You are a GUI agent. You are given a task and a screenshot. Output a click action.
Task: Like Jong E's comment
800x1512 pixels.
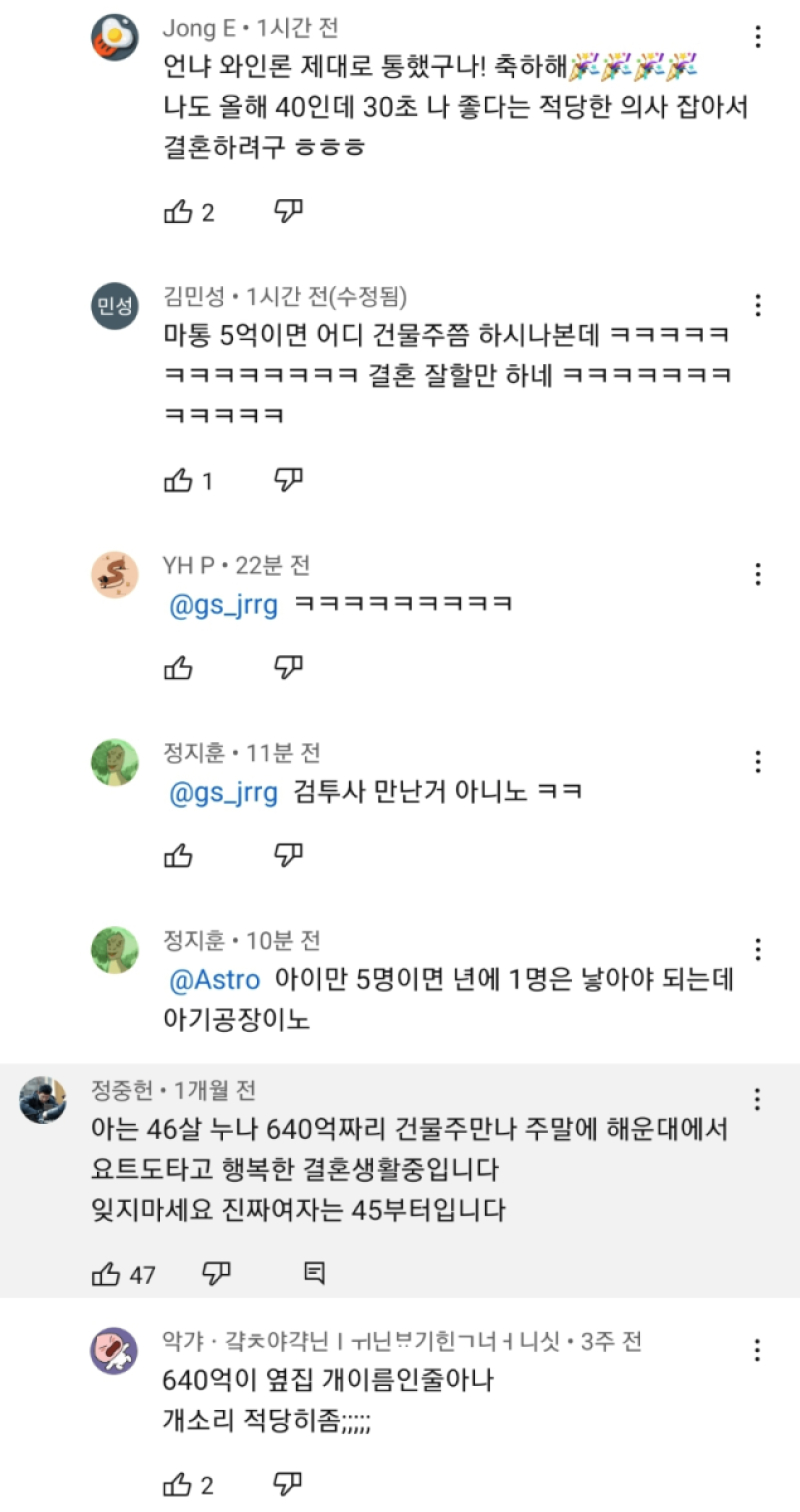pos(178,212)
